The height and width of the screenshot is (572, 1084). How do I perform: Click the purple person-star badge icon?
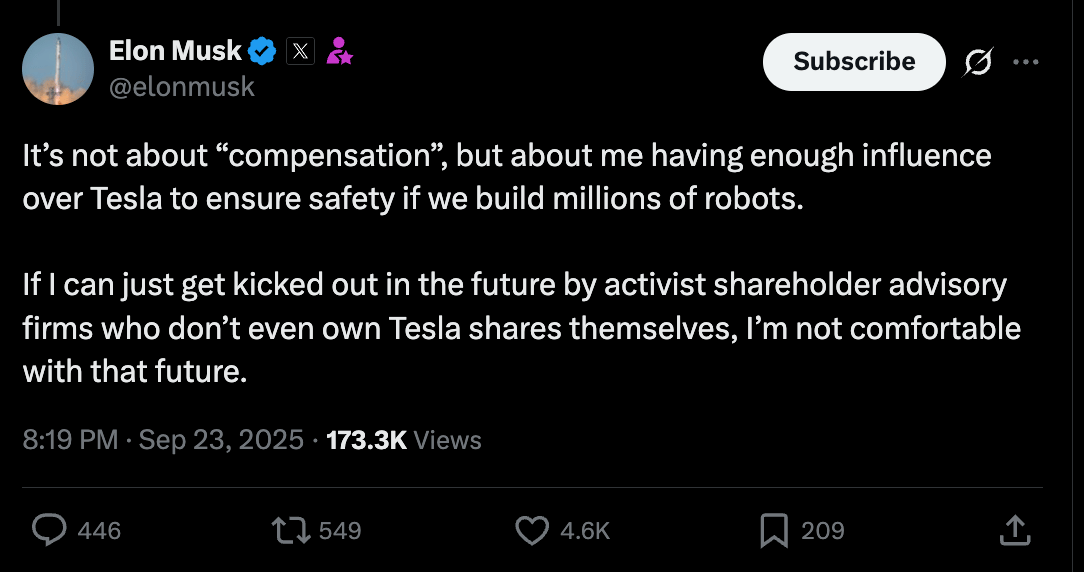coord(340,50)
